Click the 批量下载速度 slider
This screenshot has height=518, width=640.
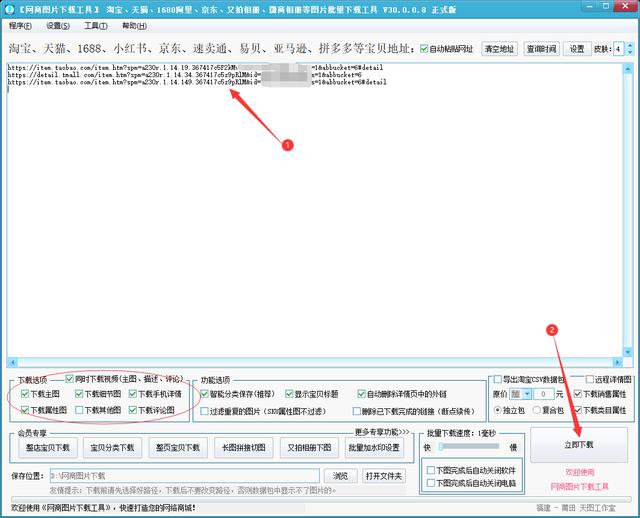[469, 447]
